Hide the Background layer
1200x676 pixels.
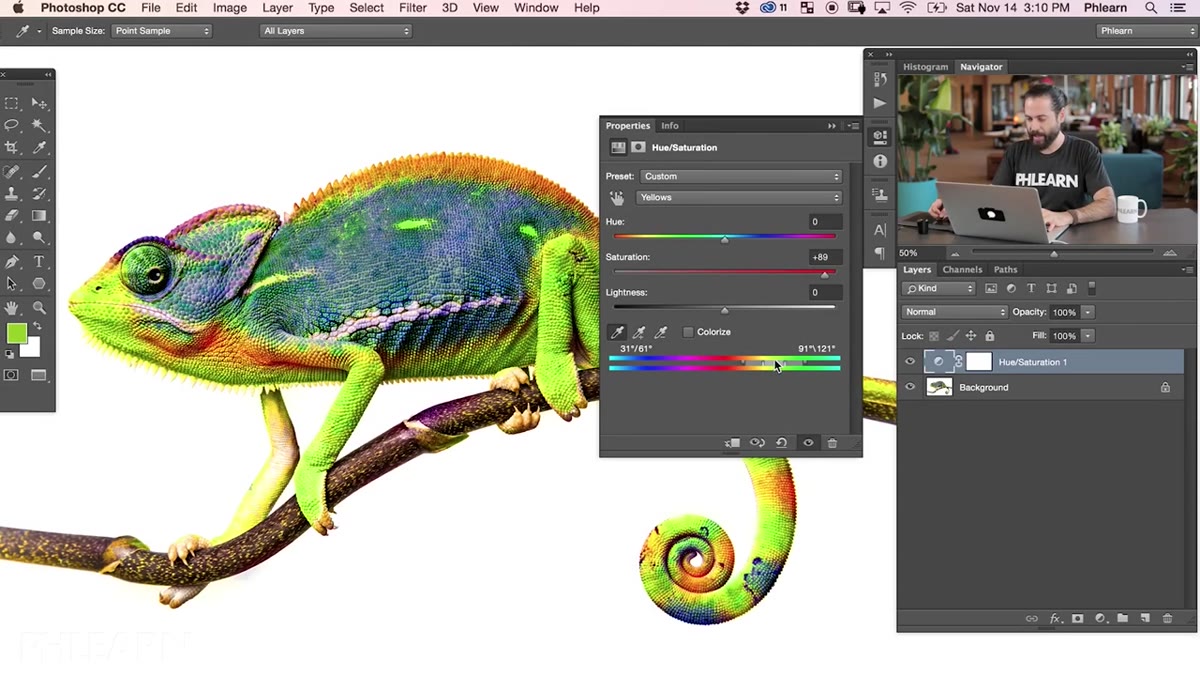pos(910,387)
